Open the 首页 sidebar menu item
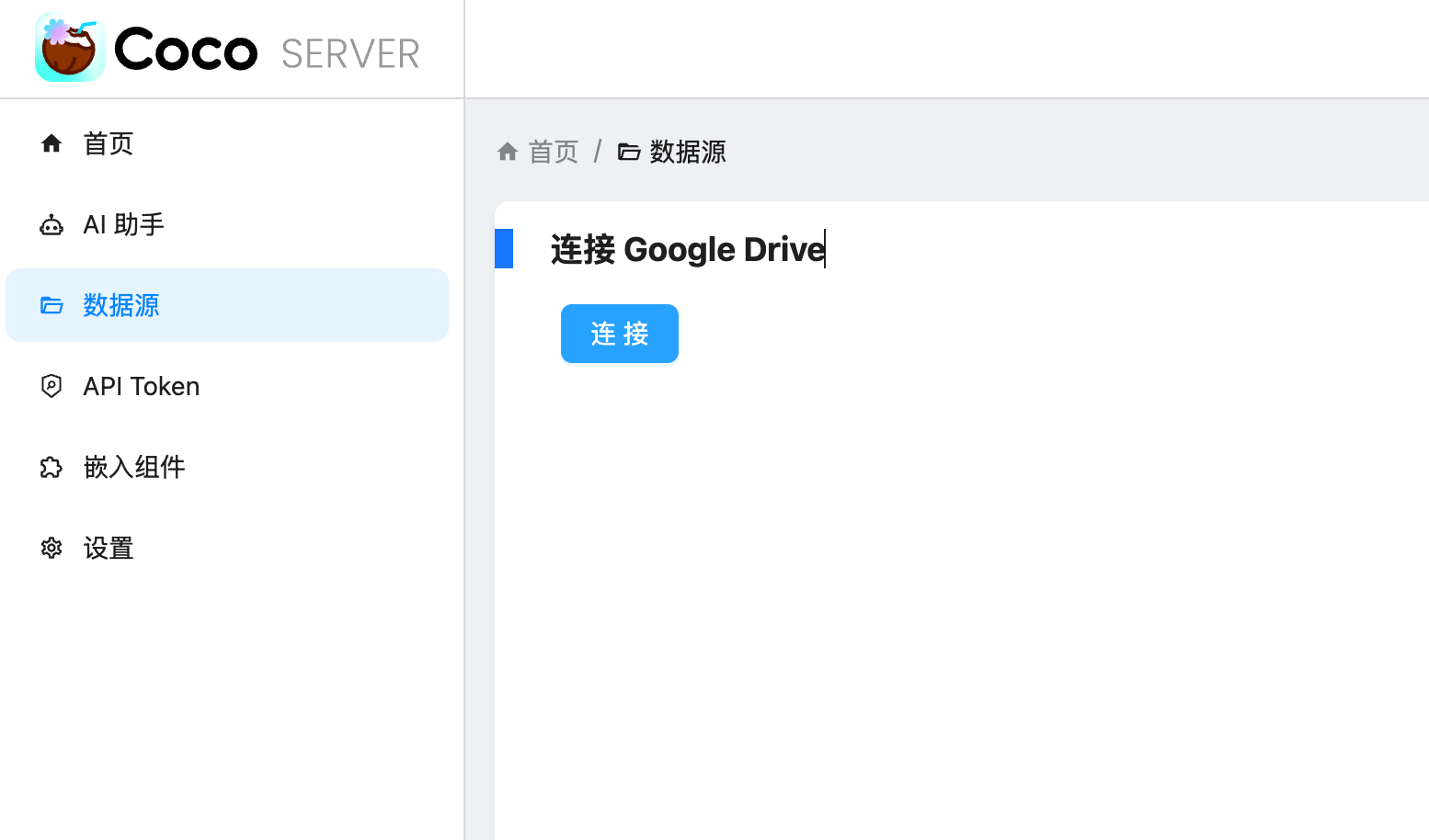The width and height of the screenshot is (1429, 840). 227,143
